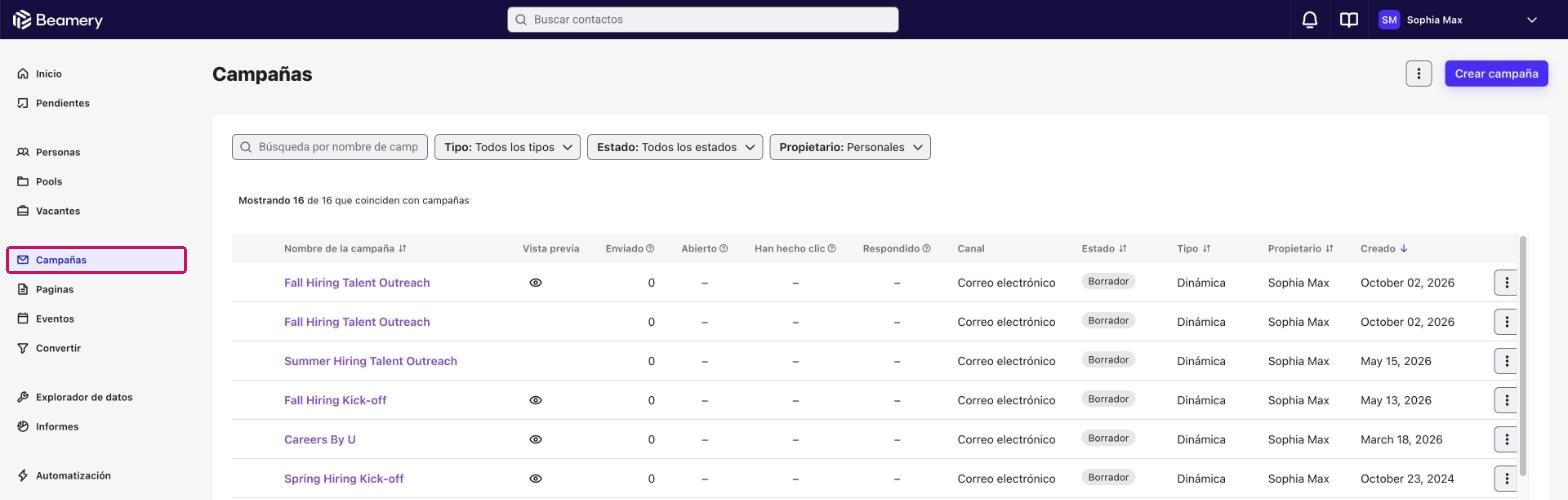
Task: Click the Beamery logo
Action: [x=57, y=19]
